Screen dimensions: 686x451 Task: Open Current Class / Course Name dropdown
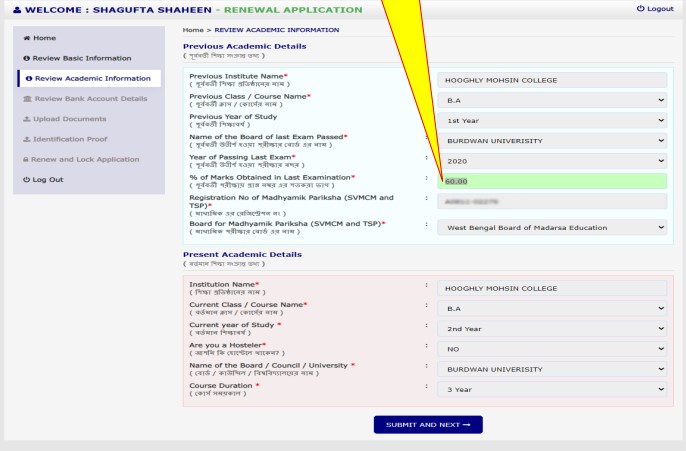[552, 308]
